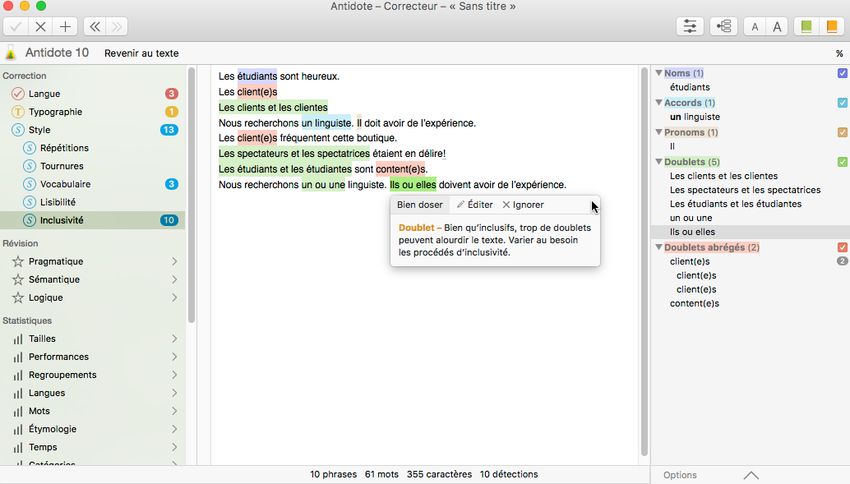Select the Typographie view
Screen dimensions: 850x484
pos(93,112)
